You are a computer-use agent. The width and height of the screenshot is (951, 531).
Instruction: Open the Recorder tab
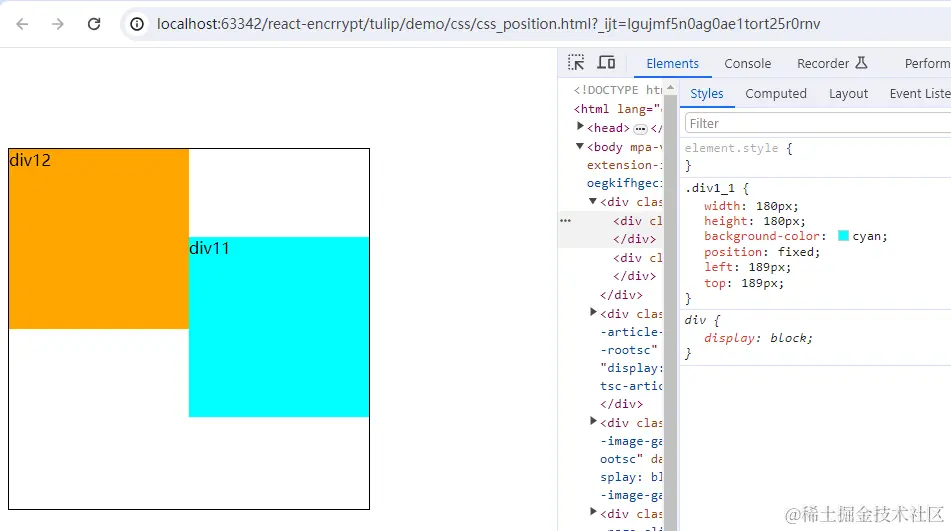832,63
